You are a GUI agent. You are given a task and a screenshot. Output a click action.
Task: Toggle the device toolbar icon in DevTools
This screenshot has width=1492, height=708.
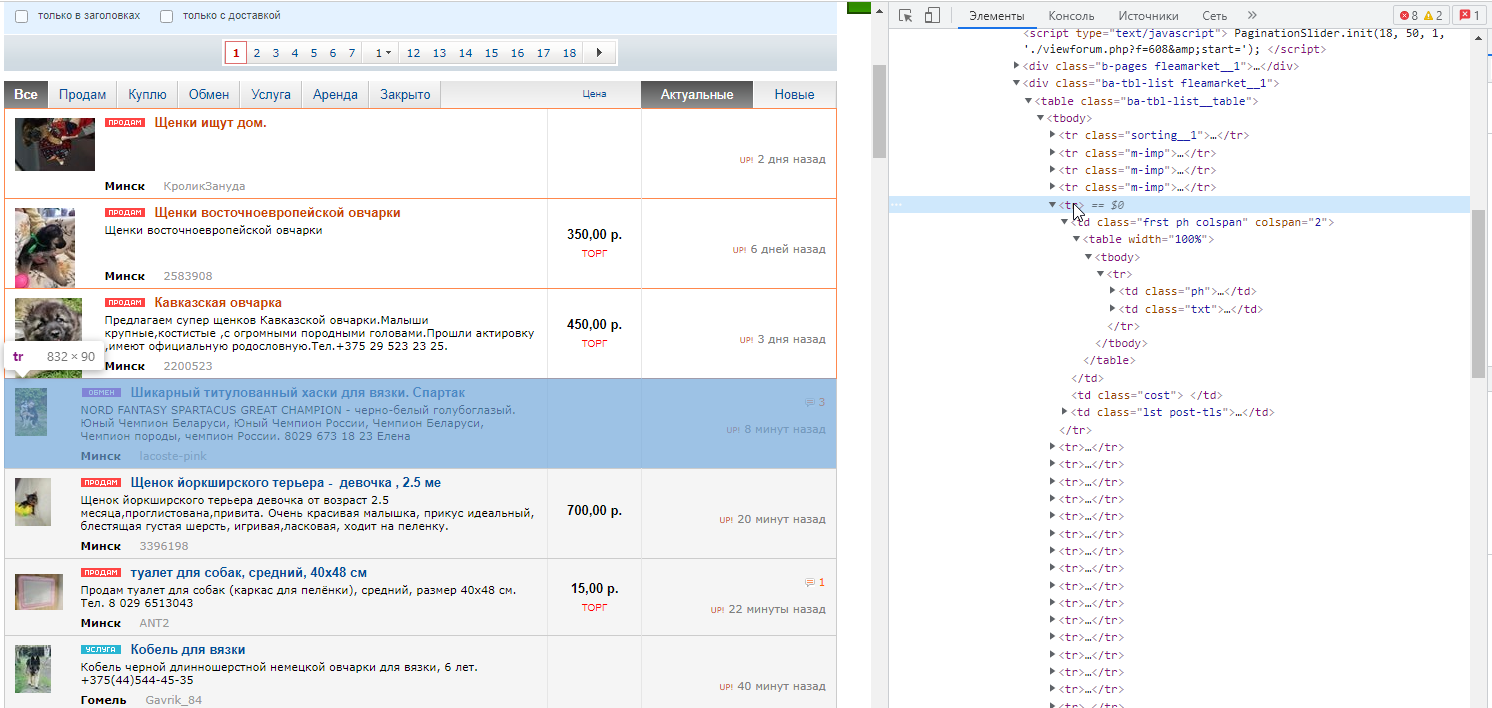932,15
